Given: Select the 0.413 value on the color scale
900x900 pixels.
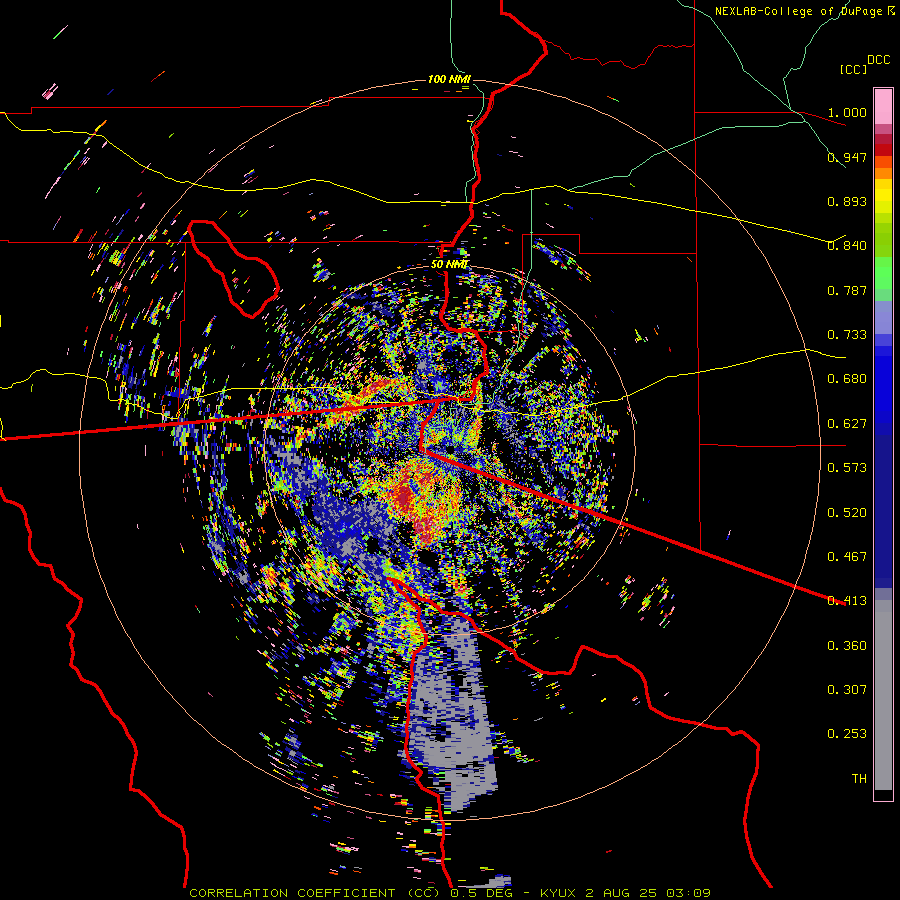Looking at the screenshot, I should (847, 601).
